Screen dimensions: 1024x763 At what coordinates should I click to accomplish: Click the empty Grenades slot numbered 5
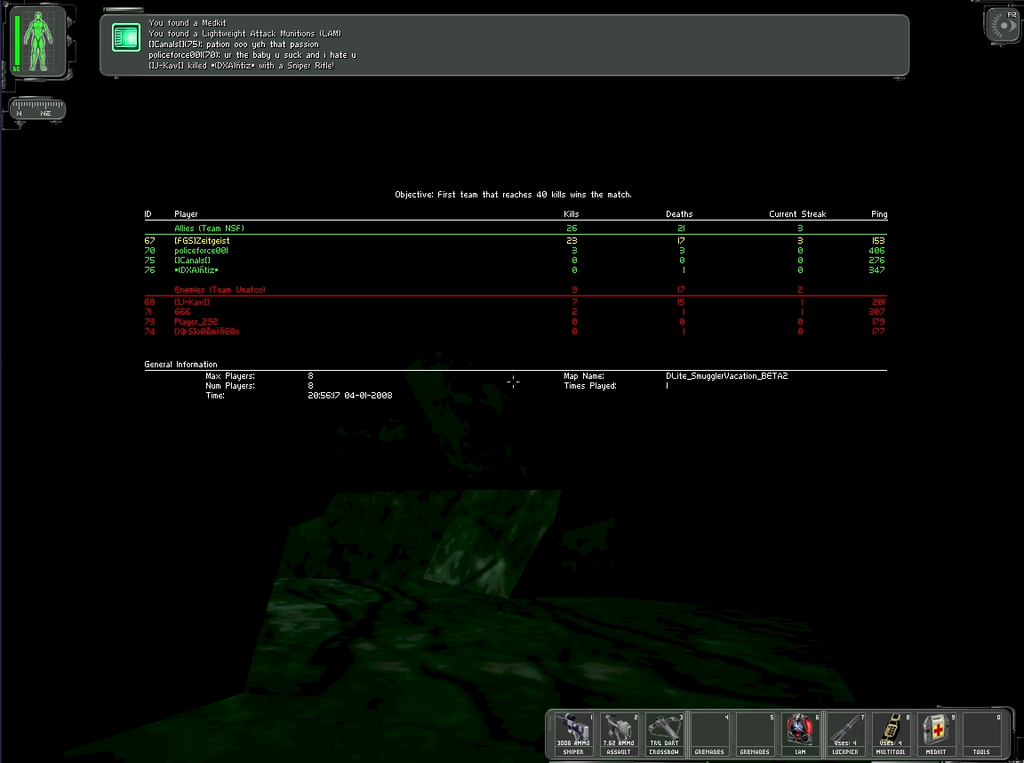pos(754,734)
